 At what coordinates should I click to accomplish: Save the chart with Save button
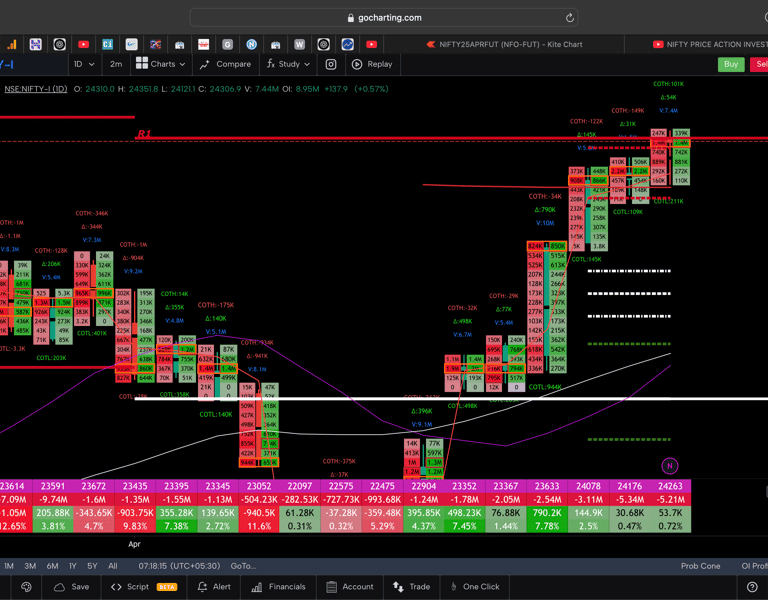pyautogui.click(x=72, y=587)
